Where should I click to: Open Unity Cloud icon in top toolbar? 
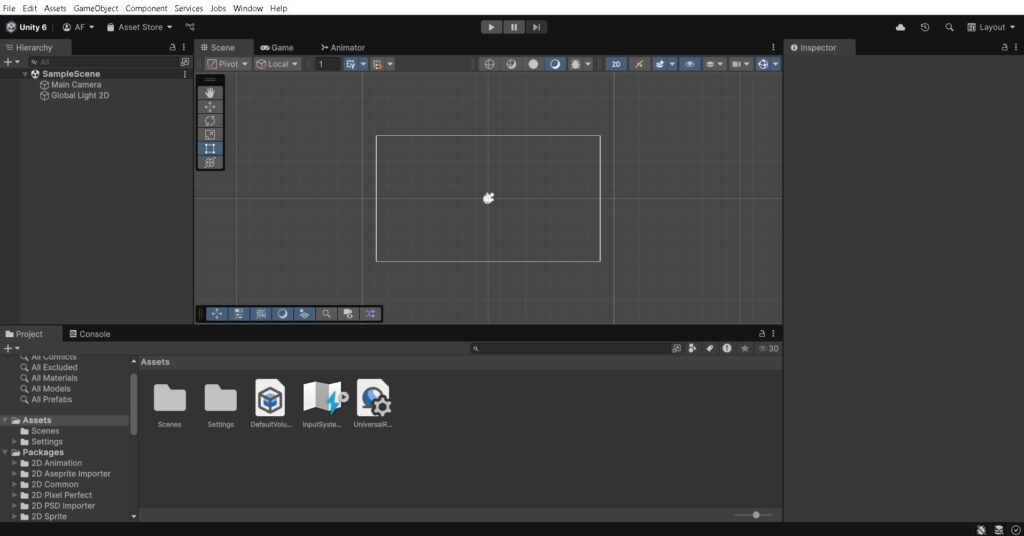click(901, 27)
